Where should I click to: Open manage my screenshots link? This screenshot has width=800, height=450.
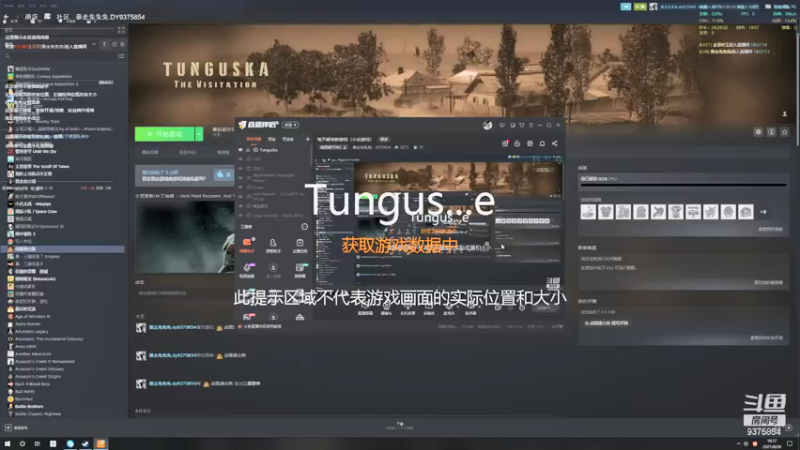coord(768,282)
